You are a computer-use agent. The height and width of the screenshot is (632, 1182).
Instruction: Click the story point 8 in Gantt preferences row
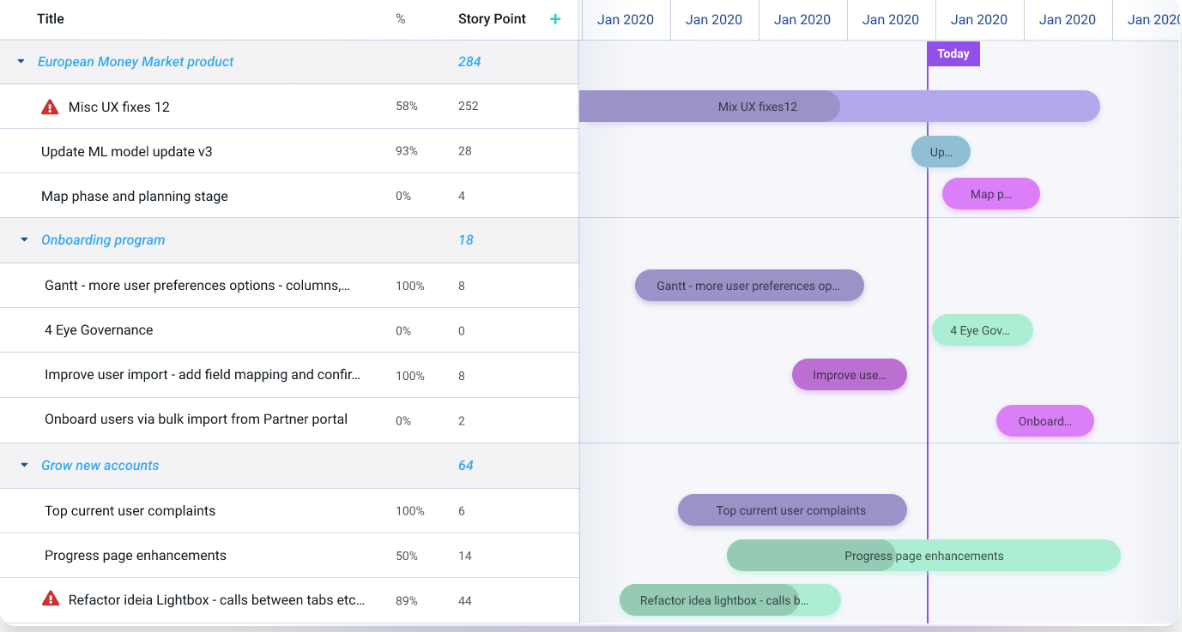click(x=461, y=286)
